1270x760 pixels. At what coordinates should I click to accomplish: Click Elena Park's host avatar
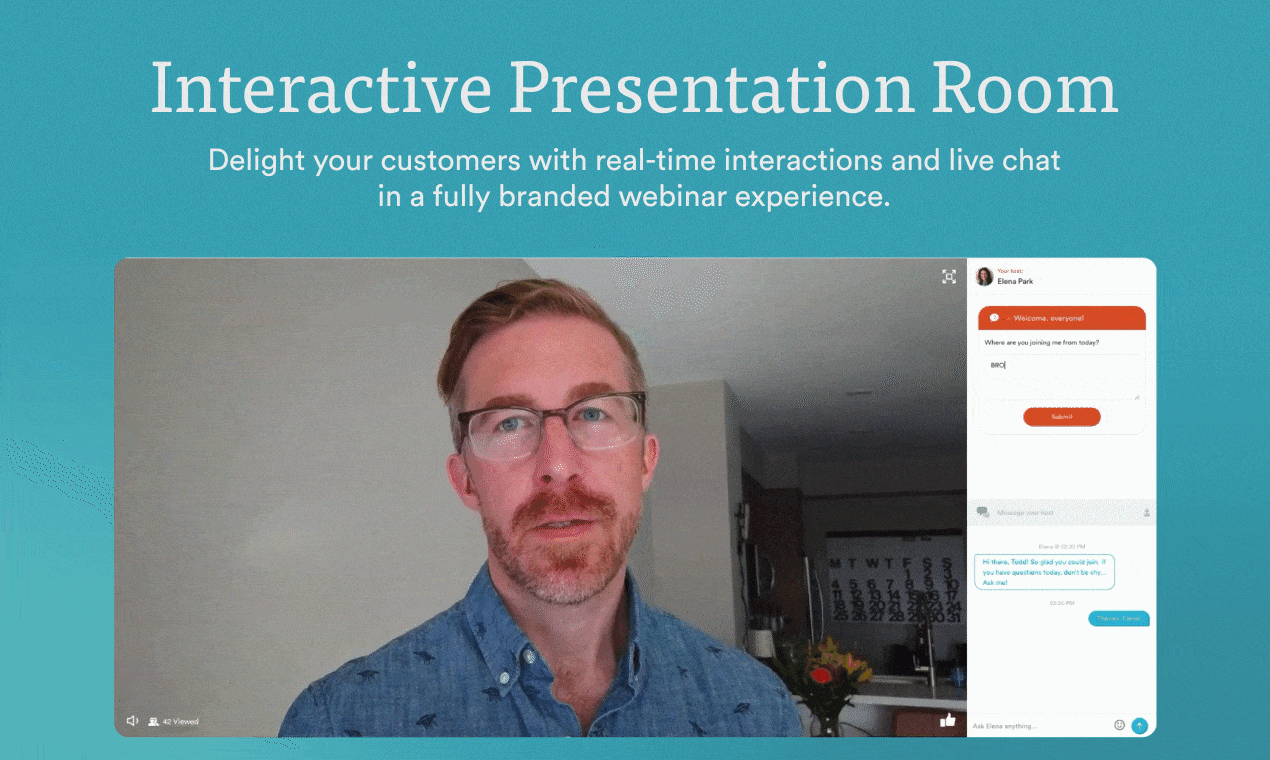[984, 276]
